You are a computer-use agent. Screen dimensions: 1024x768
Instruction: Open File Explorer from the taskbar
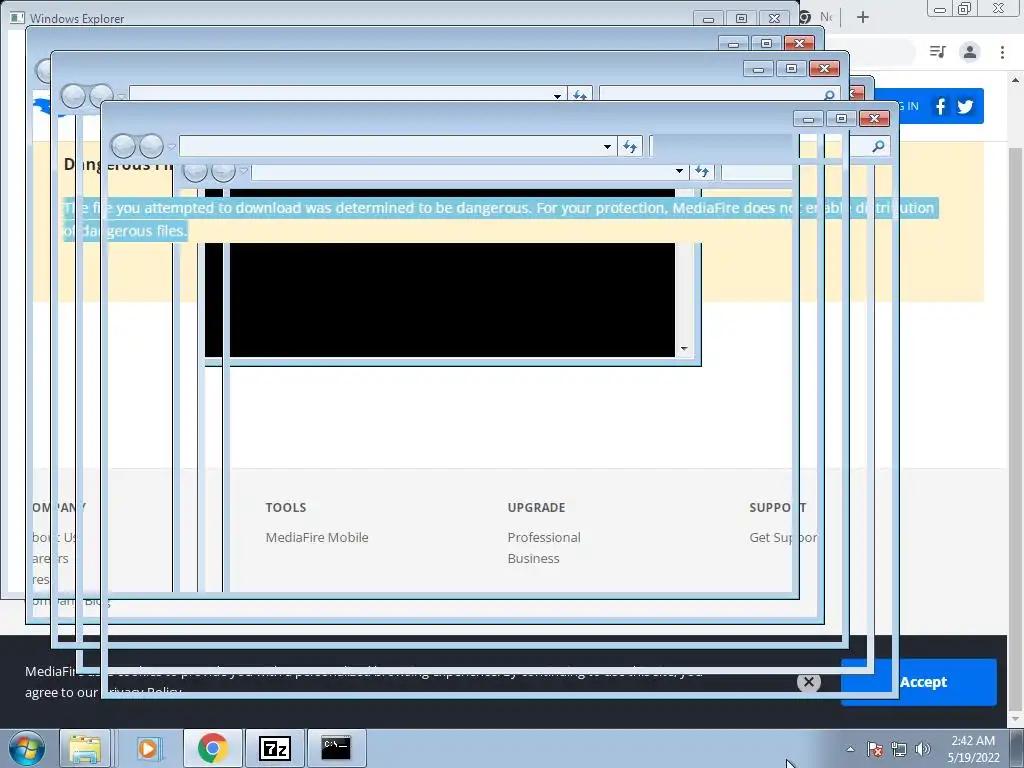click(x=85, y=748)
